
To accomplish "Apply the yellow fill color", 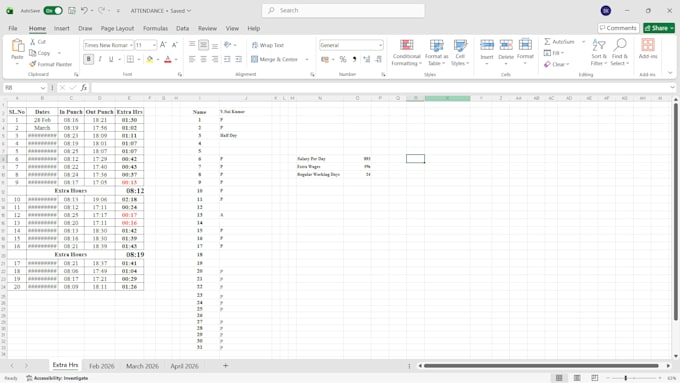I will (x=150, y=59).
